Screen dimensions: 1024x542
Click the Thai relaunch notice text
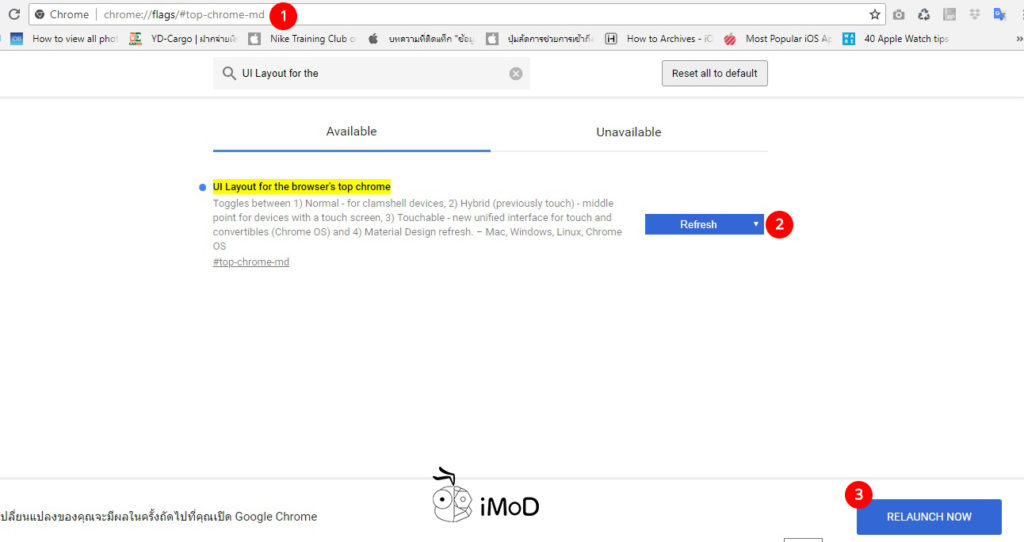(x=159, y=517)
